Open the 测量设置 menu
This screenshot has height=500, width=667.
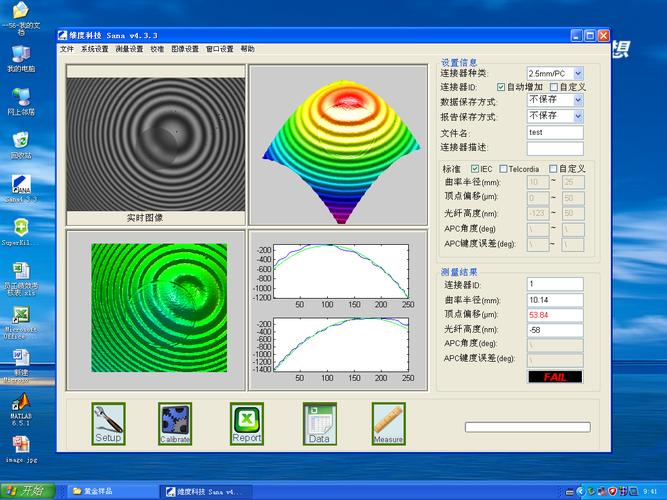(129, 49)
